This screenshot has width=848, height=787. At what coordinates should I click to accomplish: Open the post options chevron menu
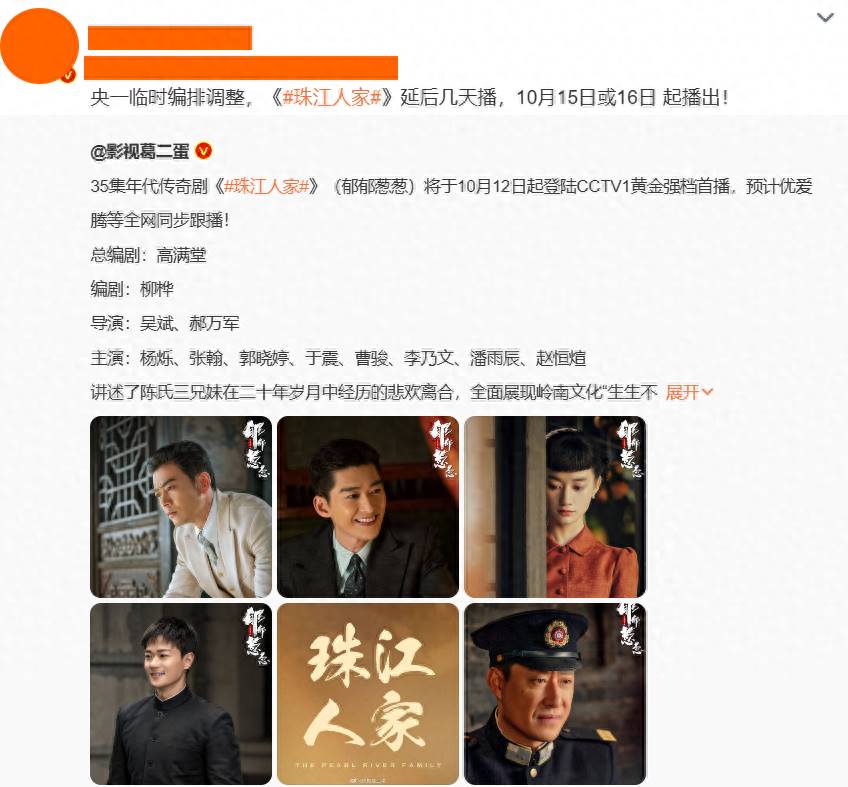point(824,18)
